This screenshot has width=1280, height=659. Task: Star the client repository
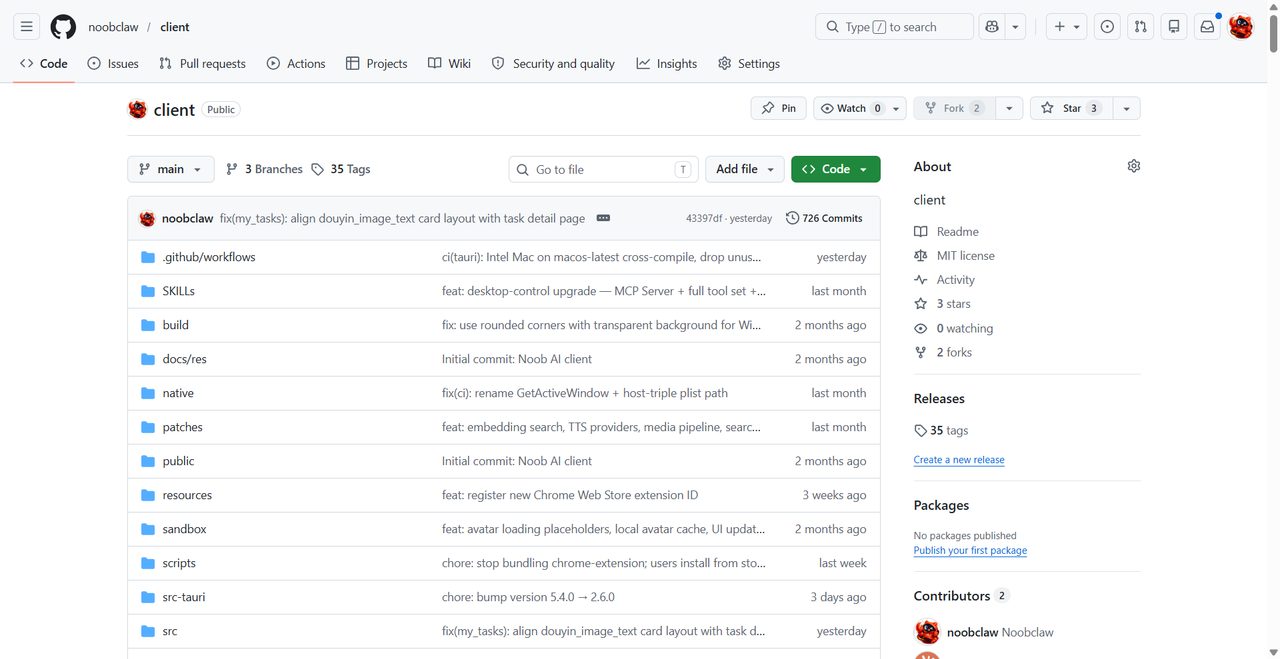pyautogui.click(x=1071, y=108)
